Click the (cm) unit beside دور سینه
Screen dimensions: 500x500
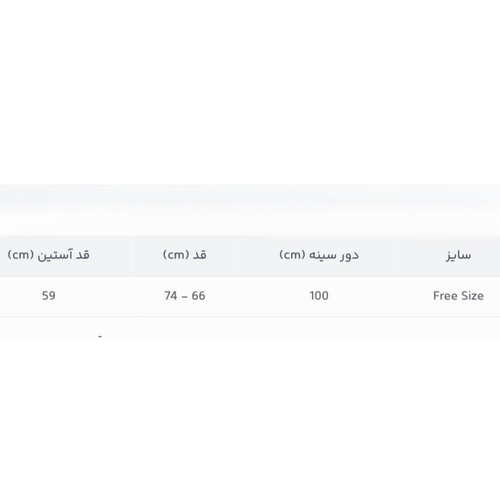click(x=292, y=255)
